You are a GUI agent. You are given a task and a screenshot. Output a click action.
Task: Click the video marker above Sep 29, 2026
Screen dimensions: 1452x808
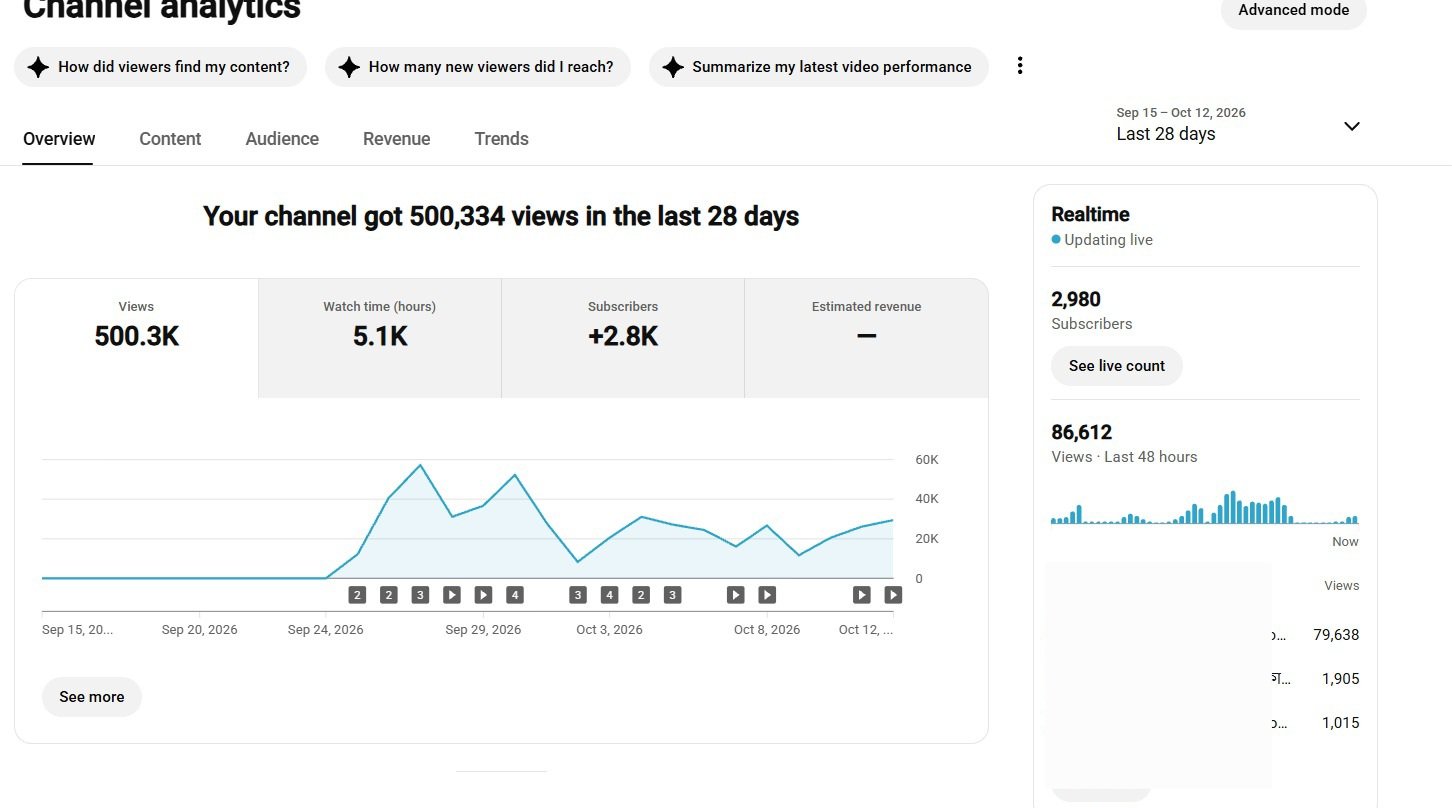tap(483, 595)
